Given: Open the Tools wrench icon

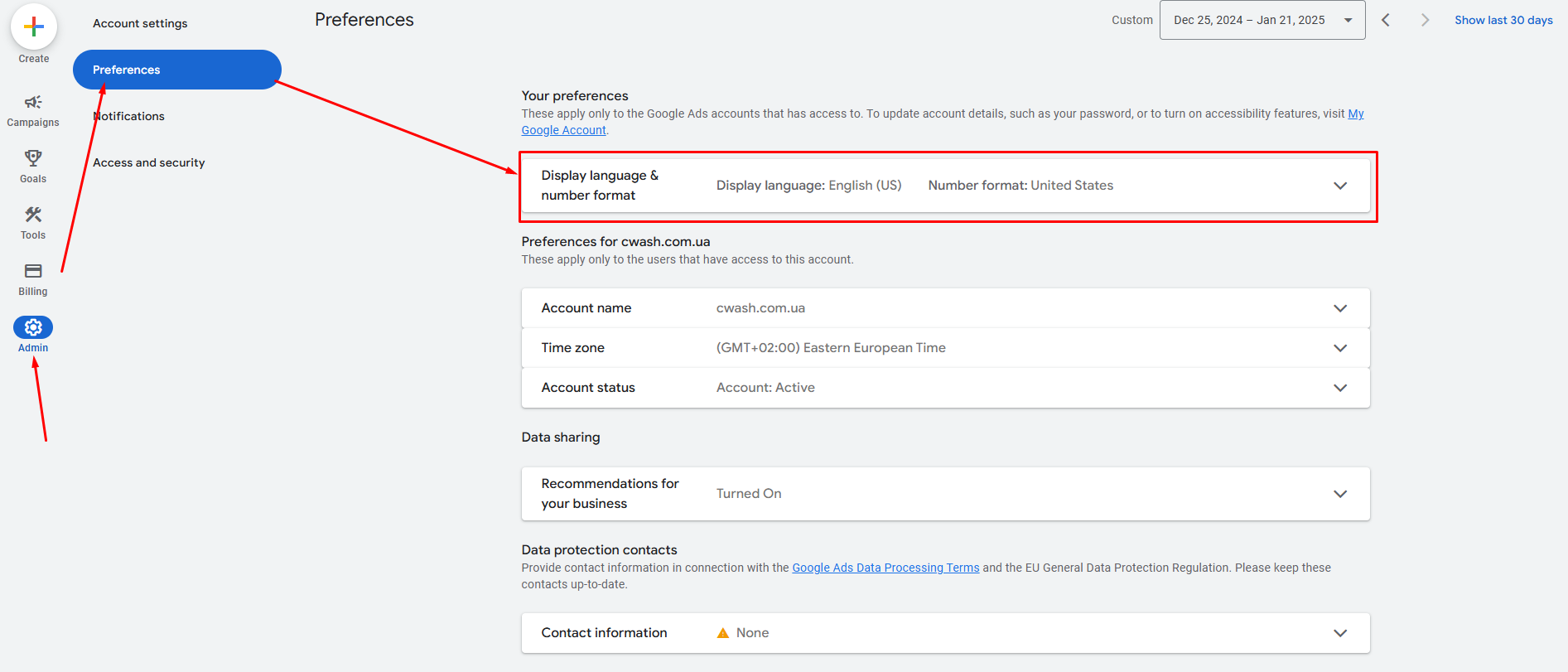Looking at the screenshot, I should [33, 215].
